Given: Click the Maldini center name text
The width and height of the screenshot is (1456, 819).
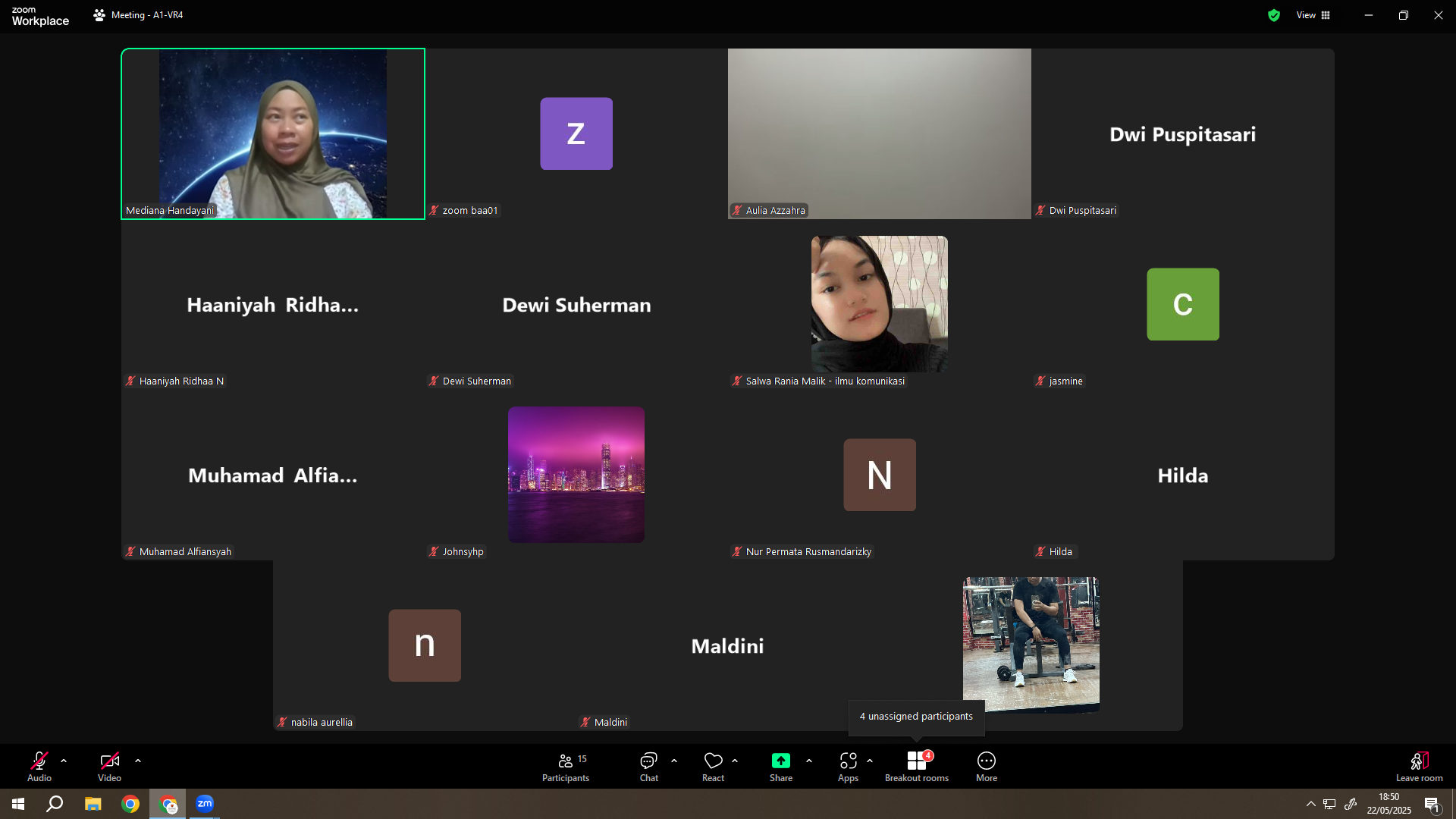Looking at the screenshot, I should click(728, 646).
